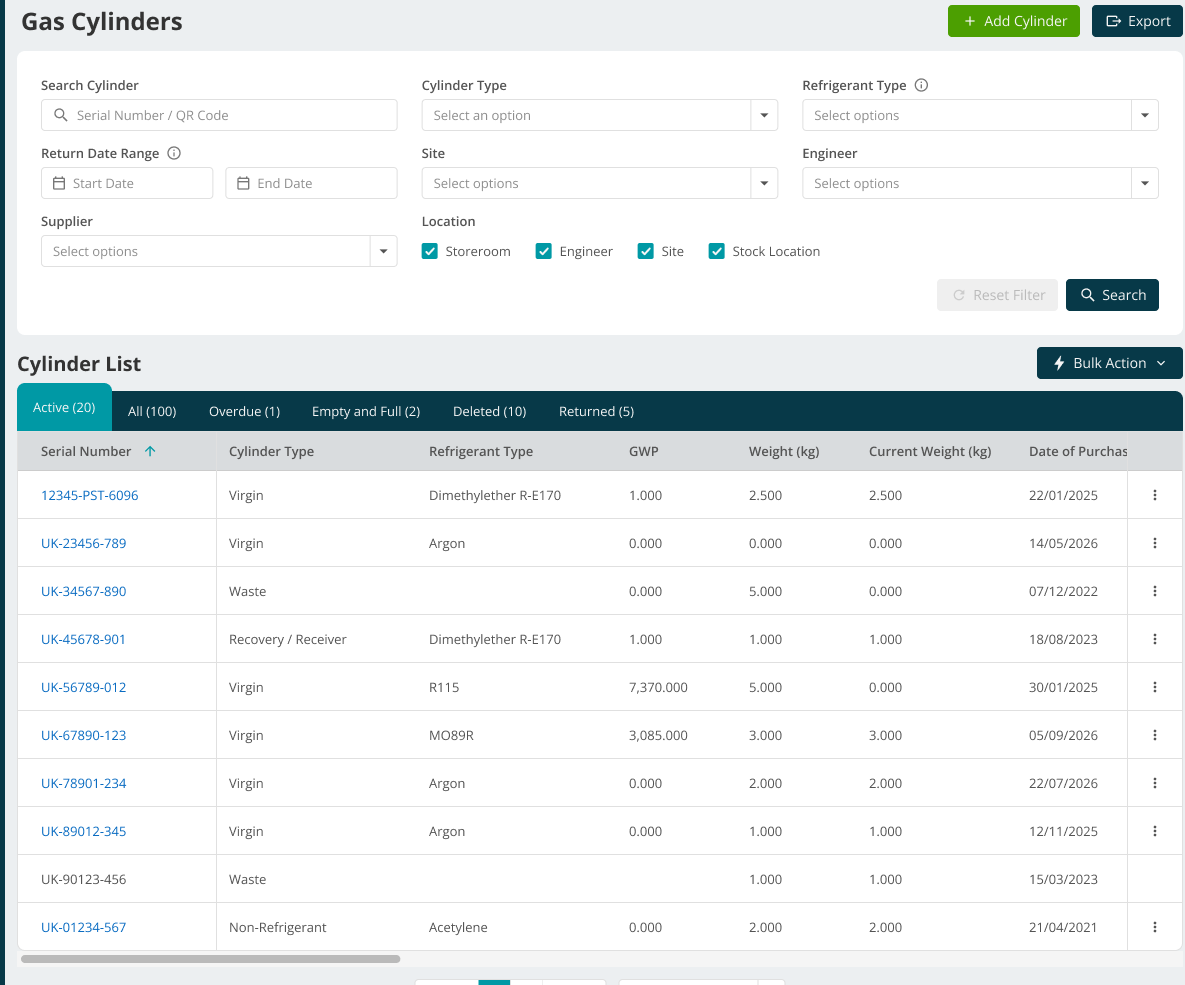Sort by the Cylinder Type column header
This screenshot has height=985, width=1185.
(x=271, y=451)
